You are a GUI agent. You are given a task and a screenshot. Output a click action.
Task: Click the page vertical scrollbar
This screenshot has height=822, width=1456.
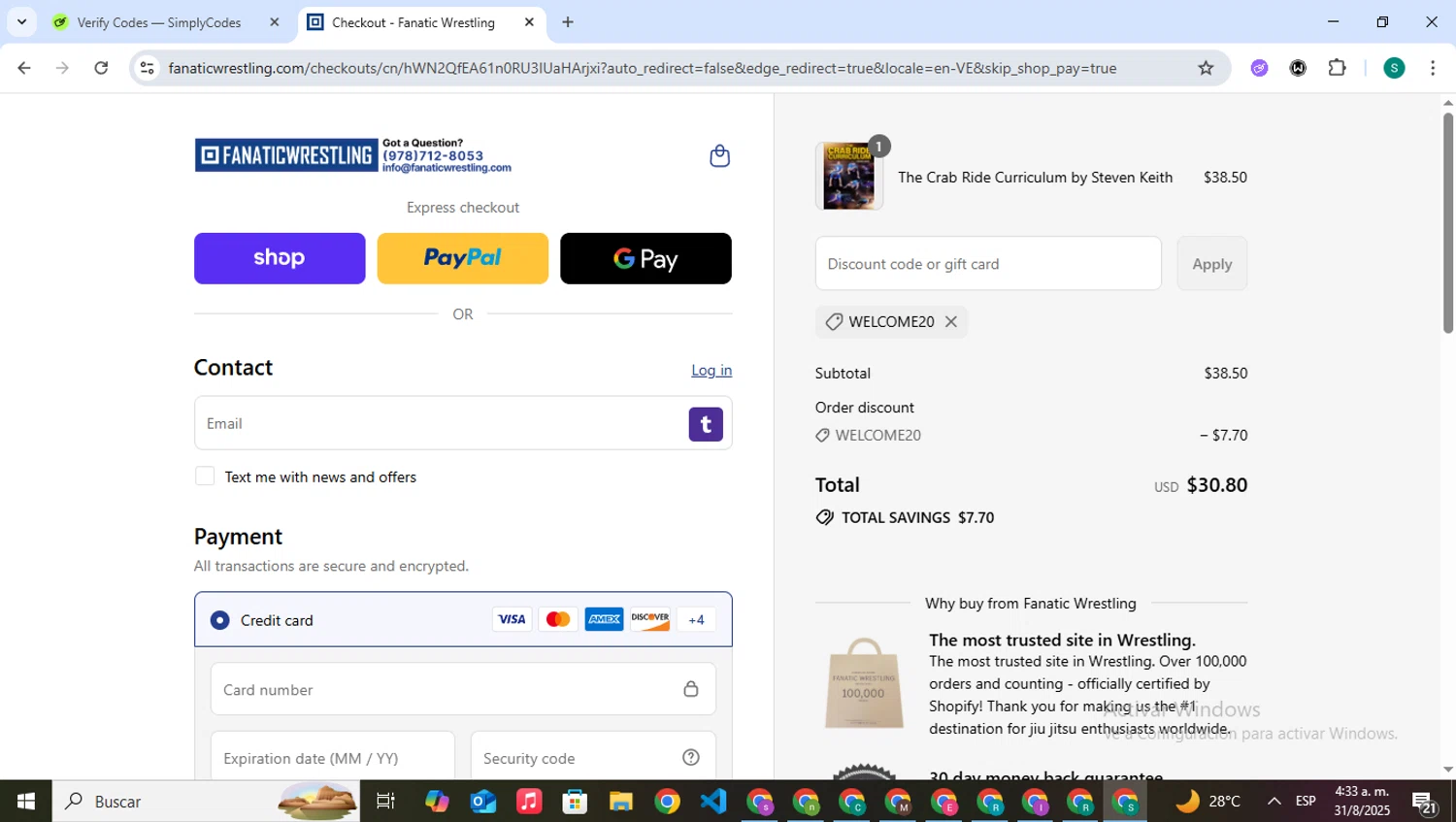(x=1447, y=224)
